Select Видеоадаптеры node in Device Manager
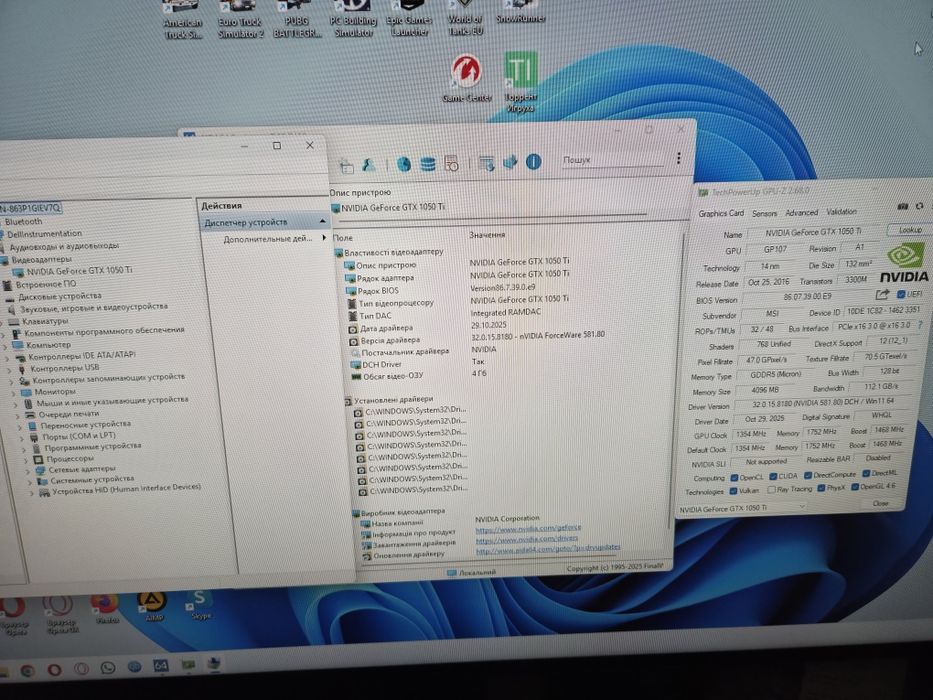Screen dimensions: 933x700 (41, 260)
